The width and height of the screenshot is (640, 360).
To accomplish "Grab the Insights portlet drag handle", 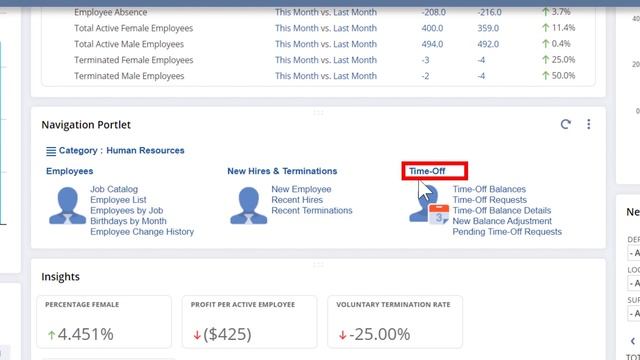I will [x=318, y=265].
